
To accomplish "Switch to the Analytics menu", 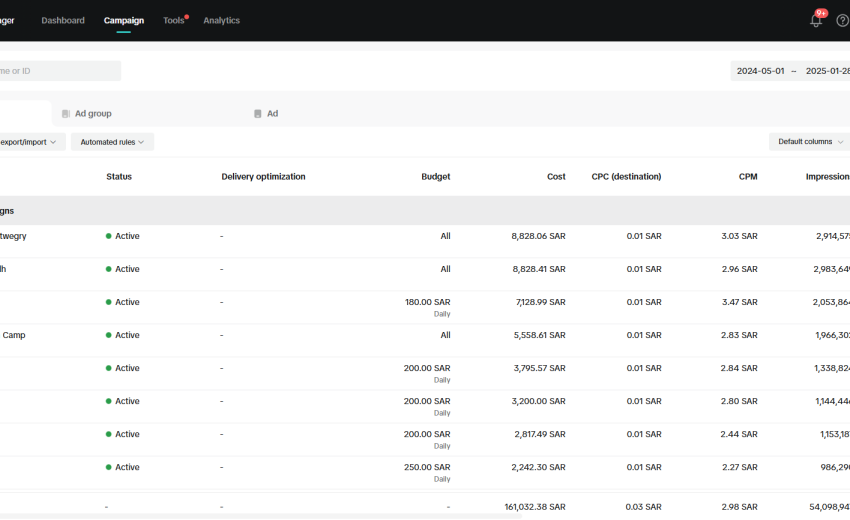I will [x=221, y=20].
